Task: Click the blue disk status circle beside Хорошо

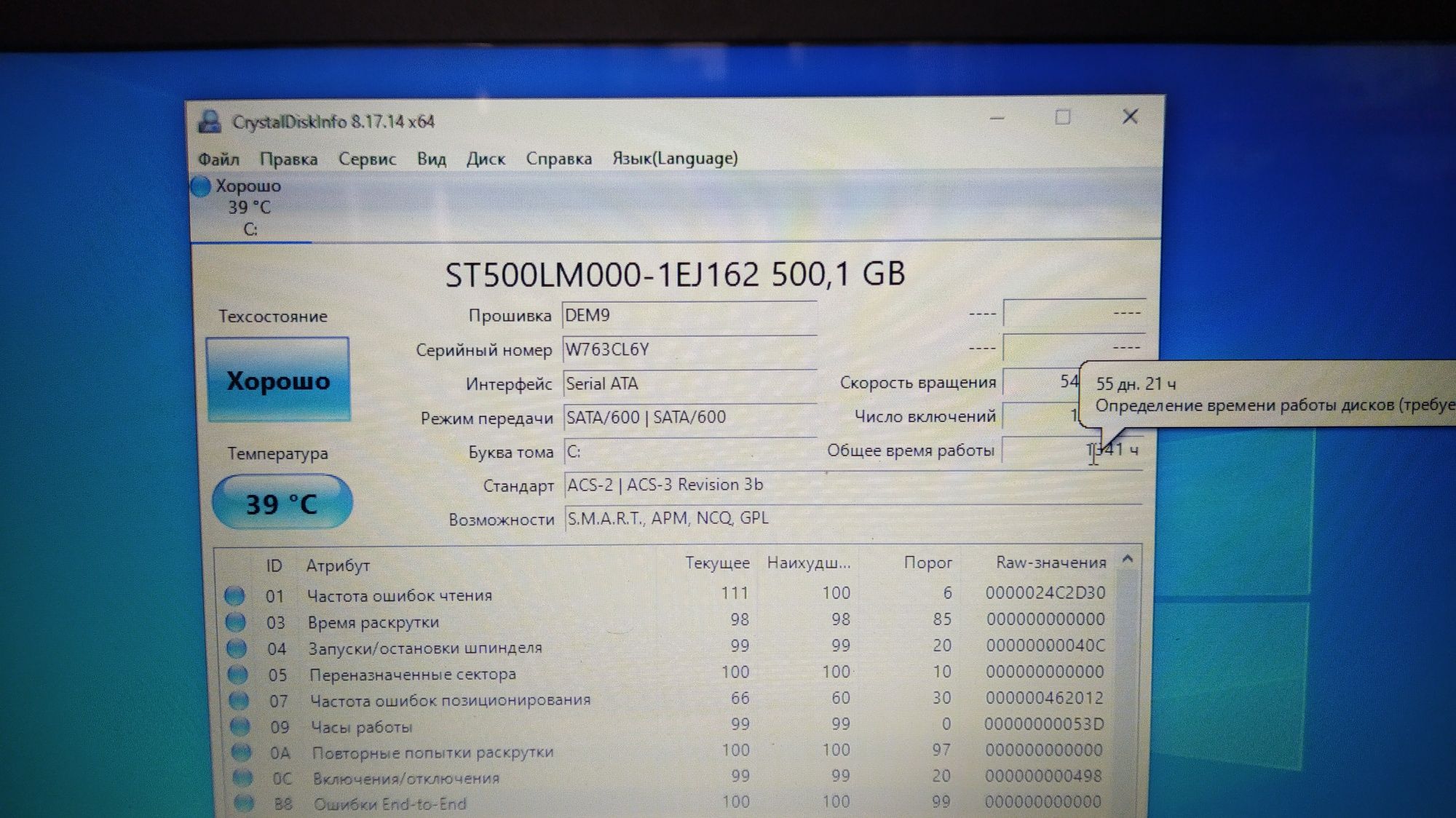Action: point(201,186)
